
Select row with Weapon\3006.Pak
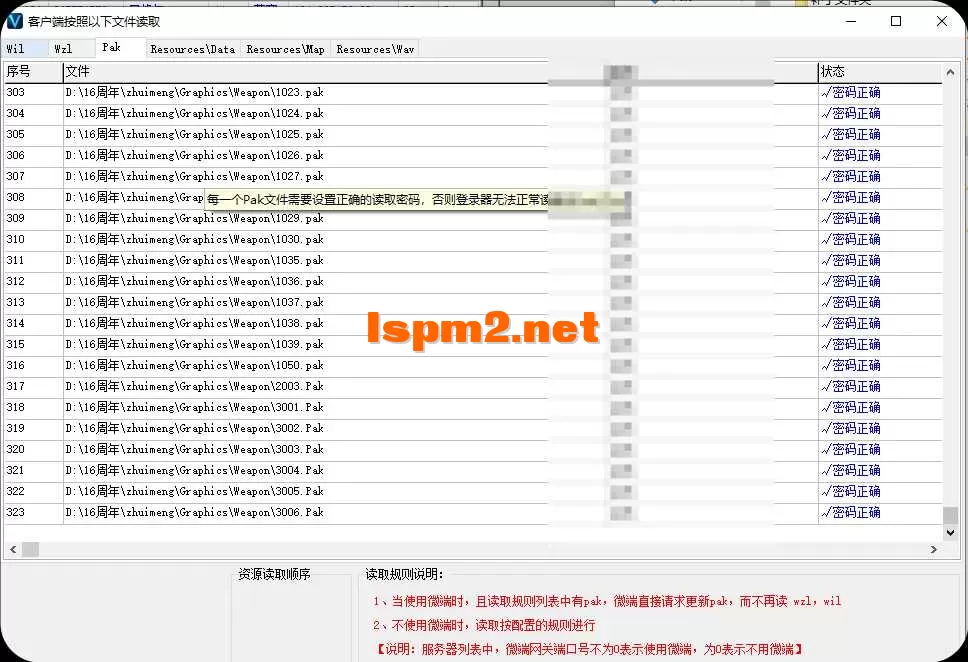(x=474, y=513)
